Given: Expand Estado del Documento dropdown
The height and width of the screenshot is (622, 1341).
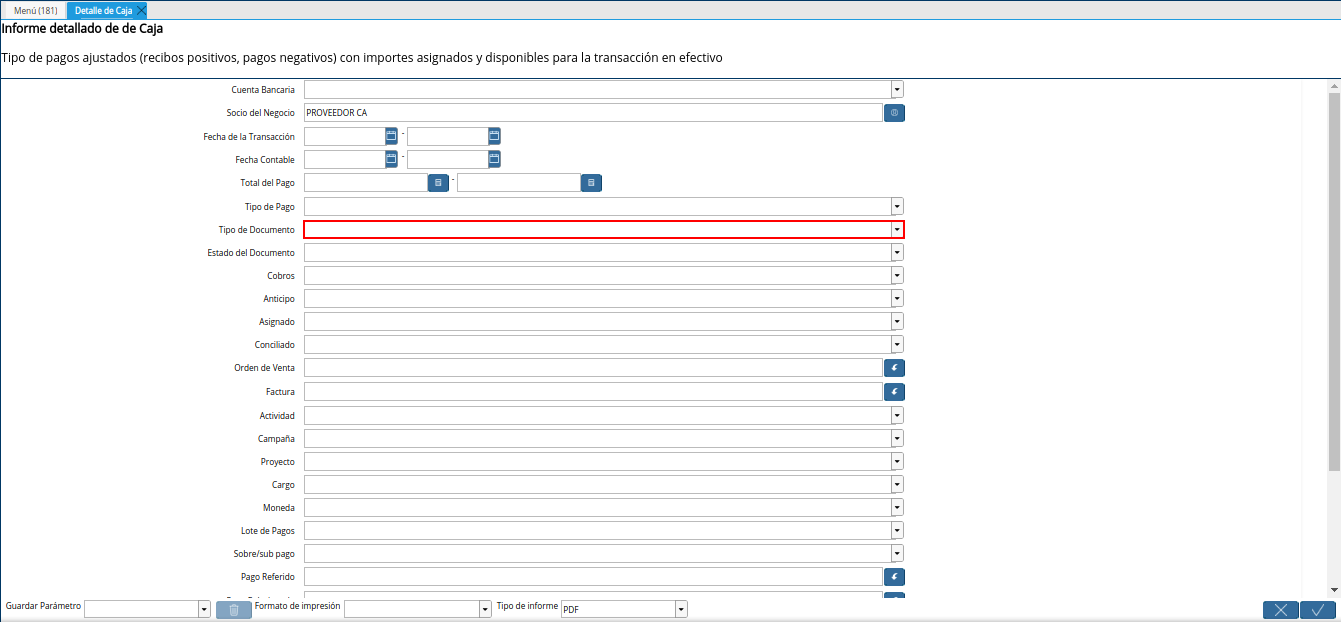Looking at the screenshot, I should pyautogui.click(x=897, y=252).
